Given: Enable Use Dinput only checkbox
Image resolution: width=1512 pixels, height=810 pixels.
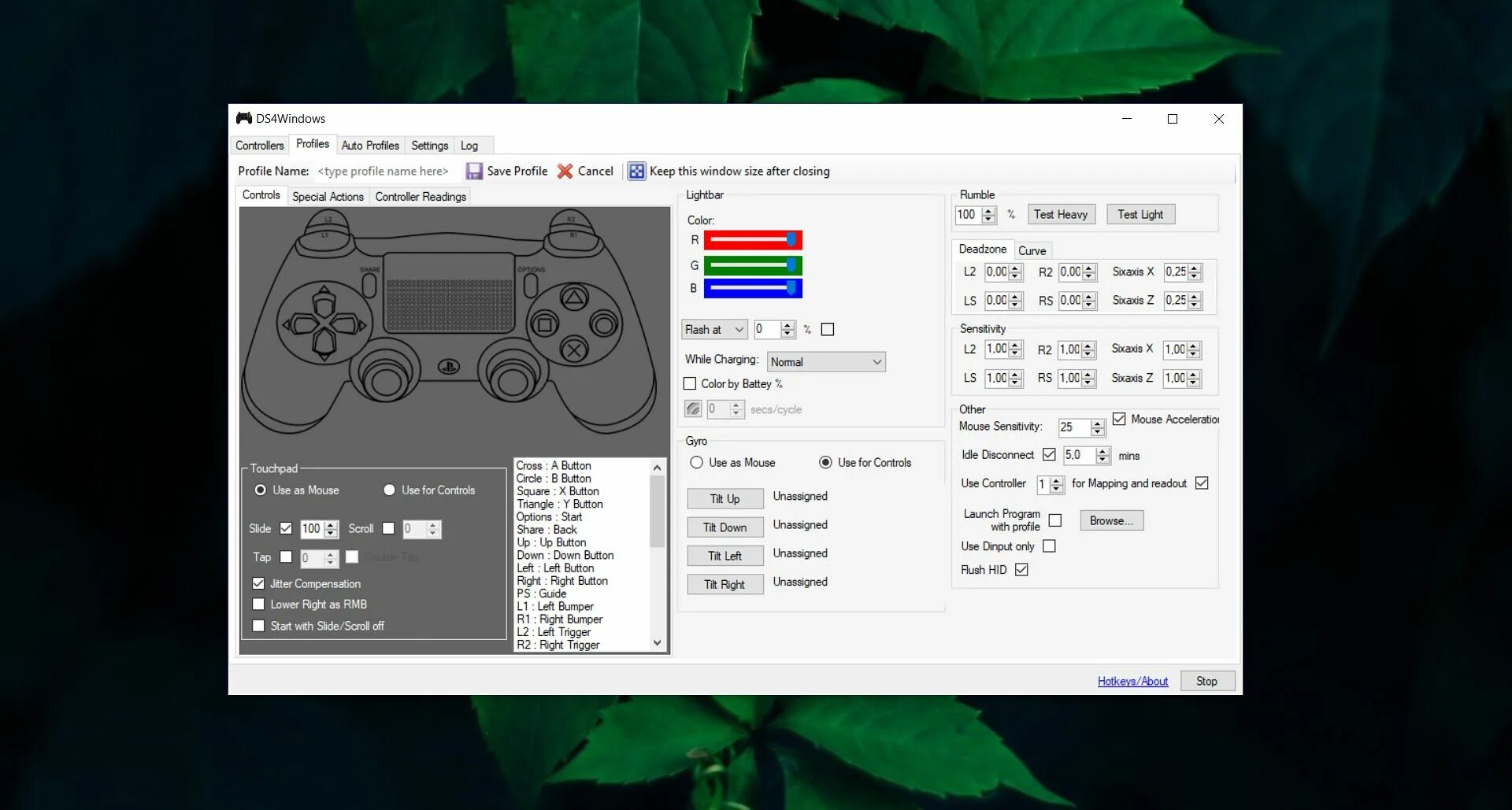Looking at the screenshot, I should point(1049,546).
